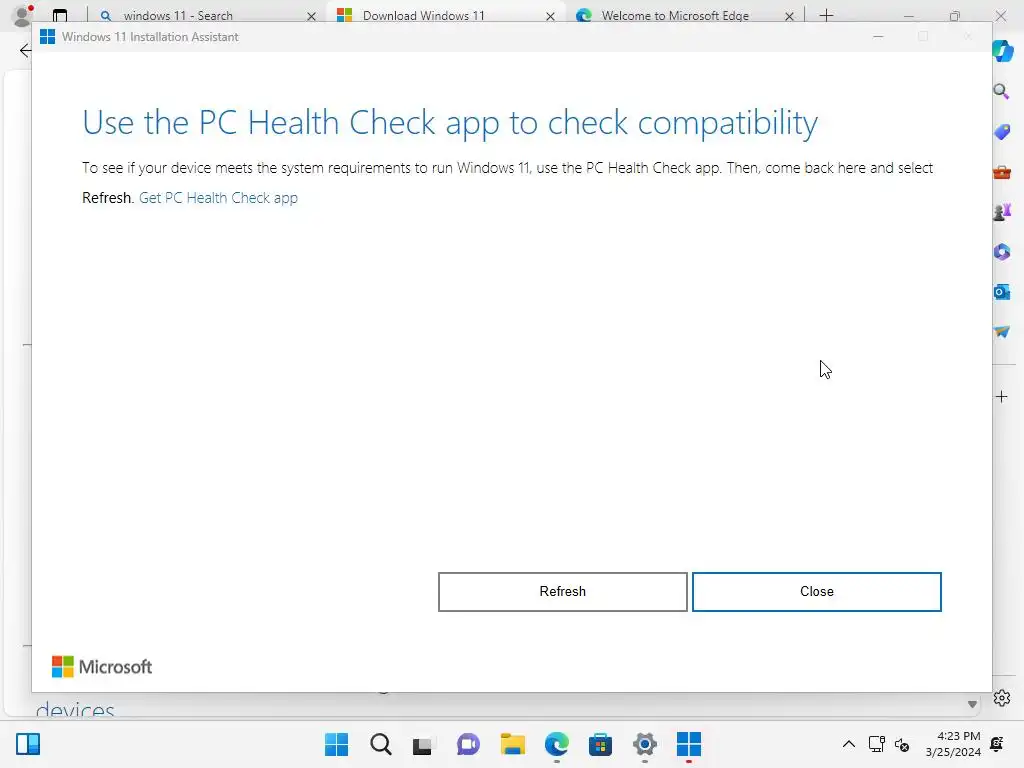The image size is (1024, 768).
Task: Open Outlook icon in Edge sidebar
Action: click(1002, 292)
